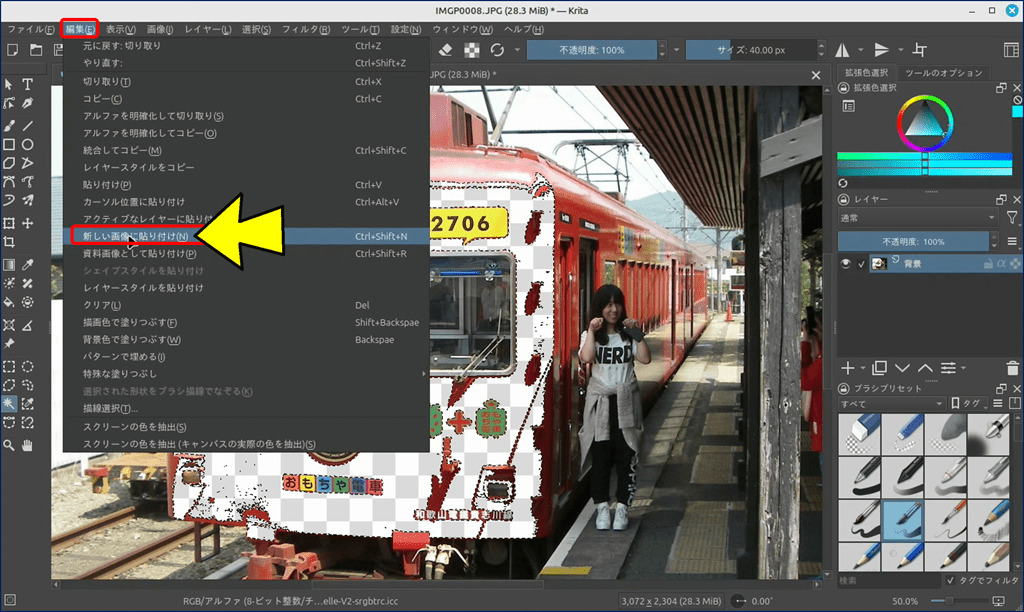Click the add new layer plus icon
Screen dimensions: 1024x612
pos(848,368)
